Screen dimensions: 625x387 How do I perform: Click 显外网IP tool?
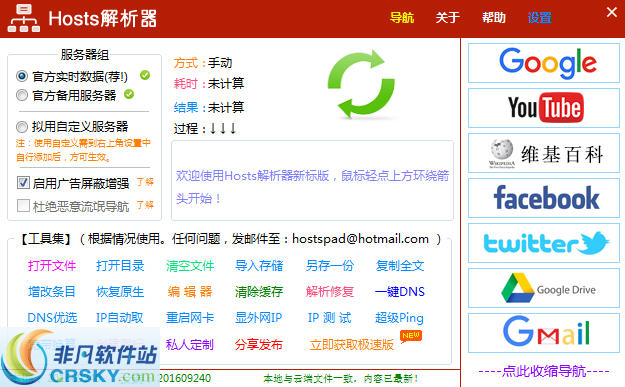pos(259,318)
